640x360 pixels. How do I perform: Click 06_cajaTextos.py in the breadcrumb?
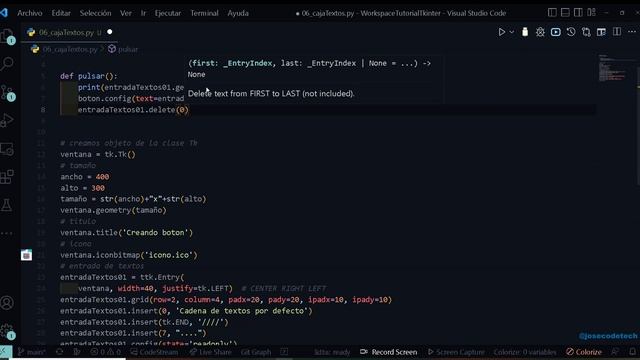coord(70,49)
